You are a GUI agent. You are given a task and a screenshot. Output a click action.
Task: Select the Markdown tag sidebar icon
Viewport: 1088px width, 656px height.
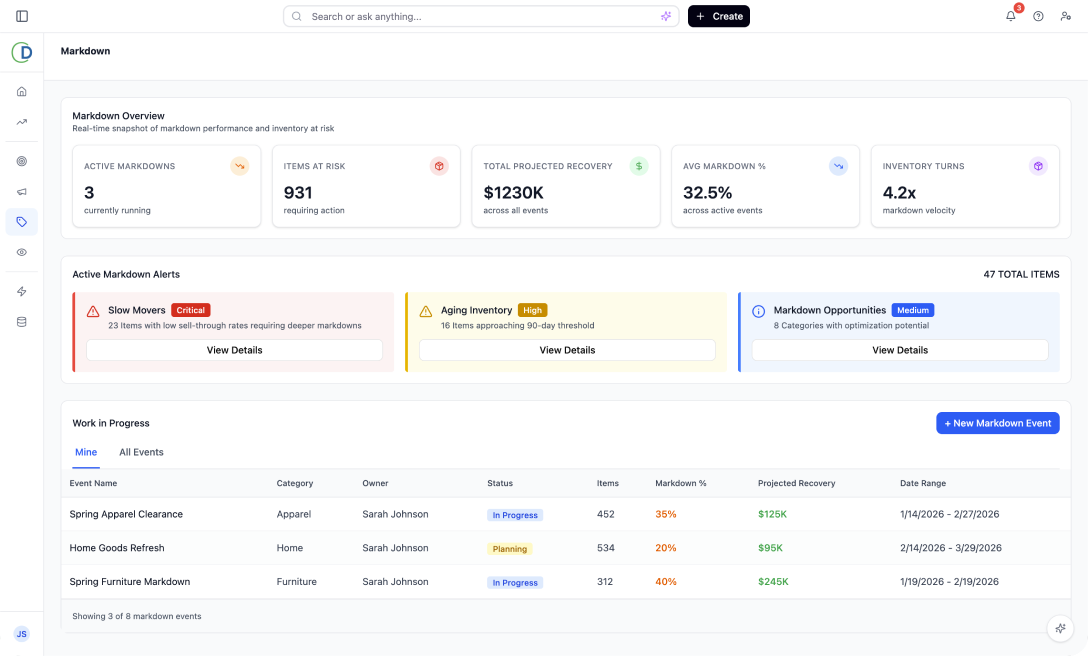22,222
